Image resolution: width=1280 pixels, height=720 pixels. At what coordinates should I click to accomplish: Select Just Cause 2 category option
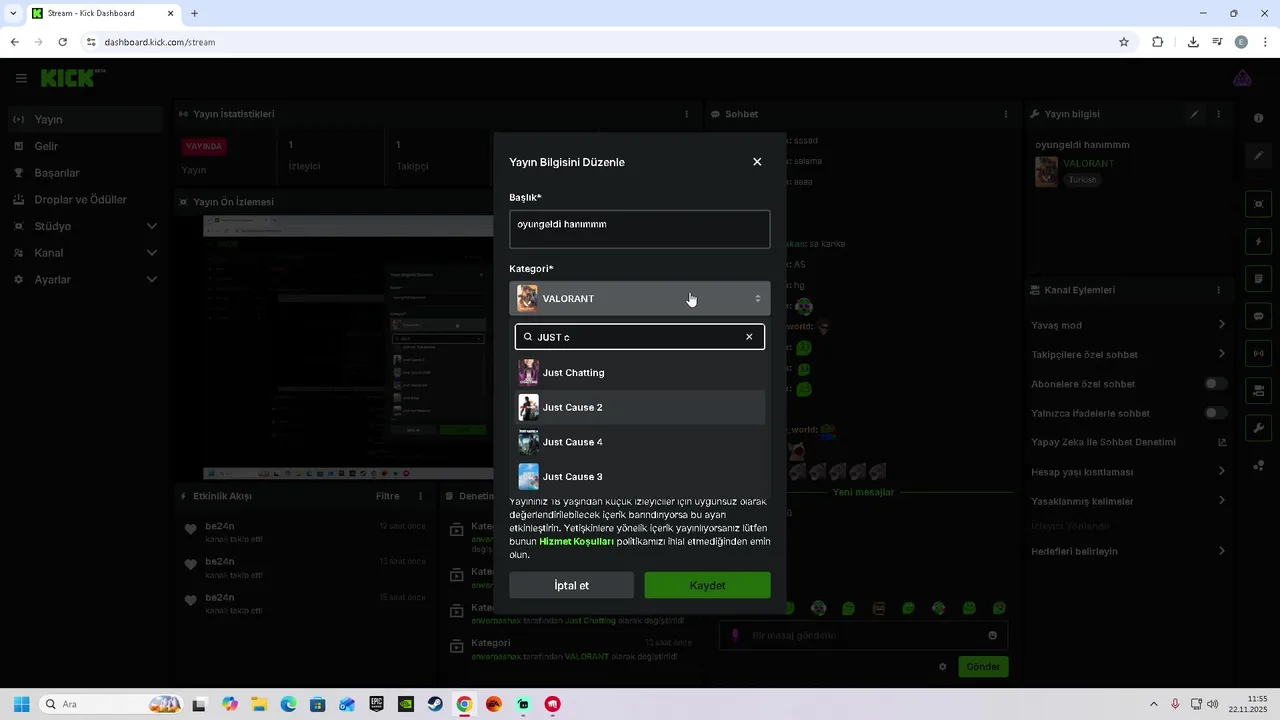click(x=640, y=407)
